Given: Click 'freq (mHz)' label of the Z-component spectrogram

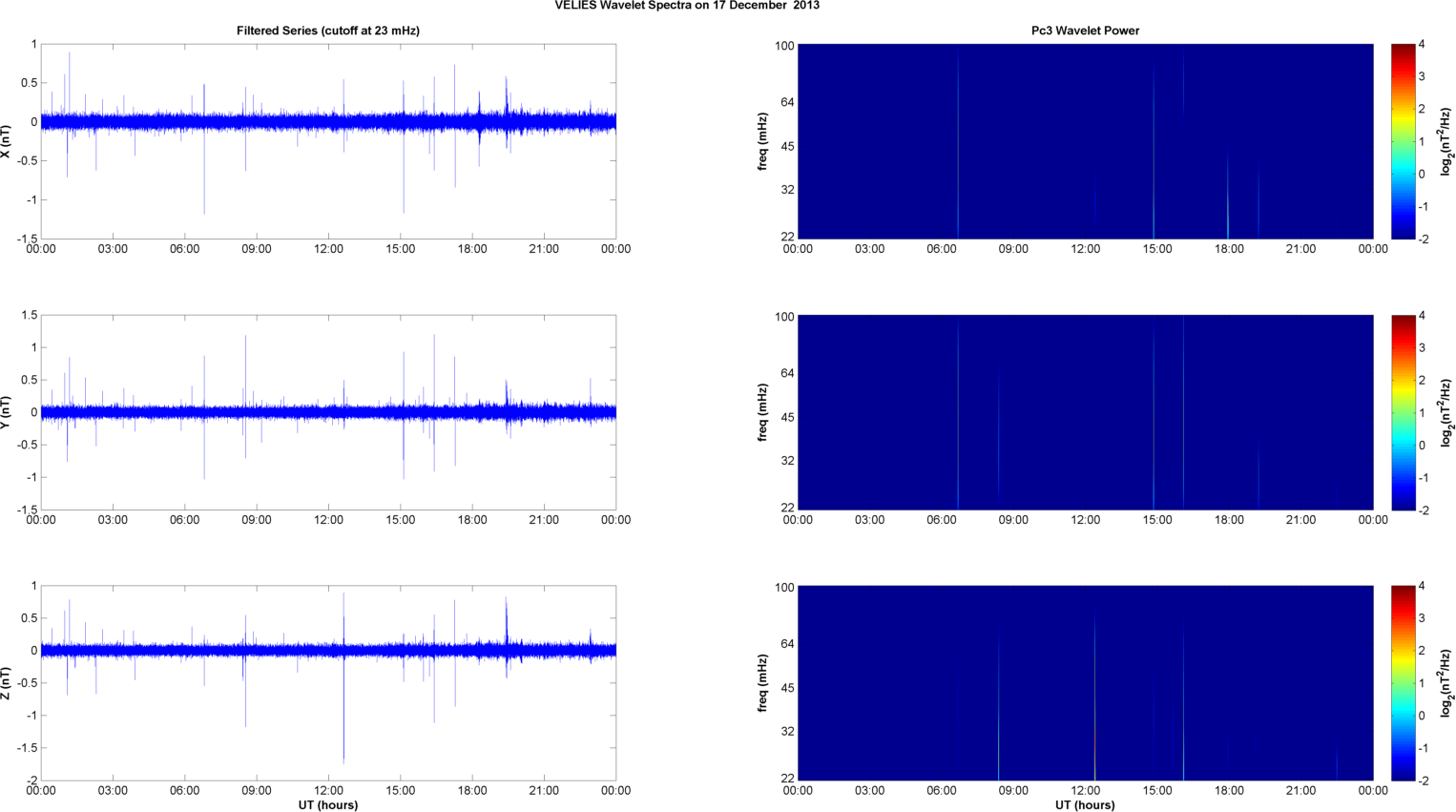Looking at the screenshot, I should pyautogui.click(x=762, y=683).
